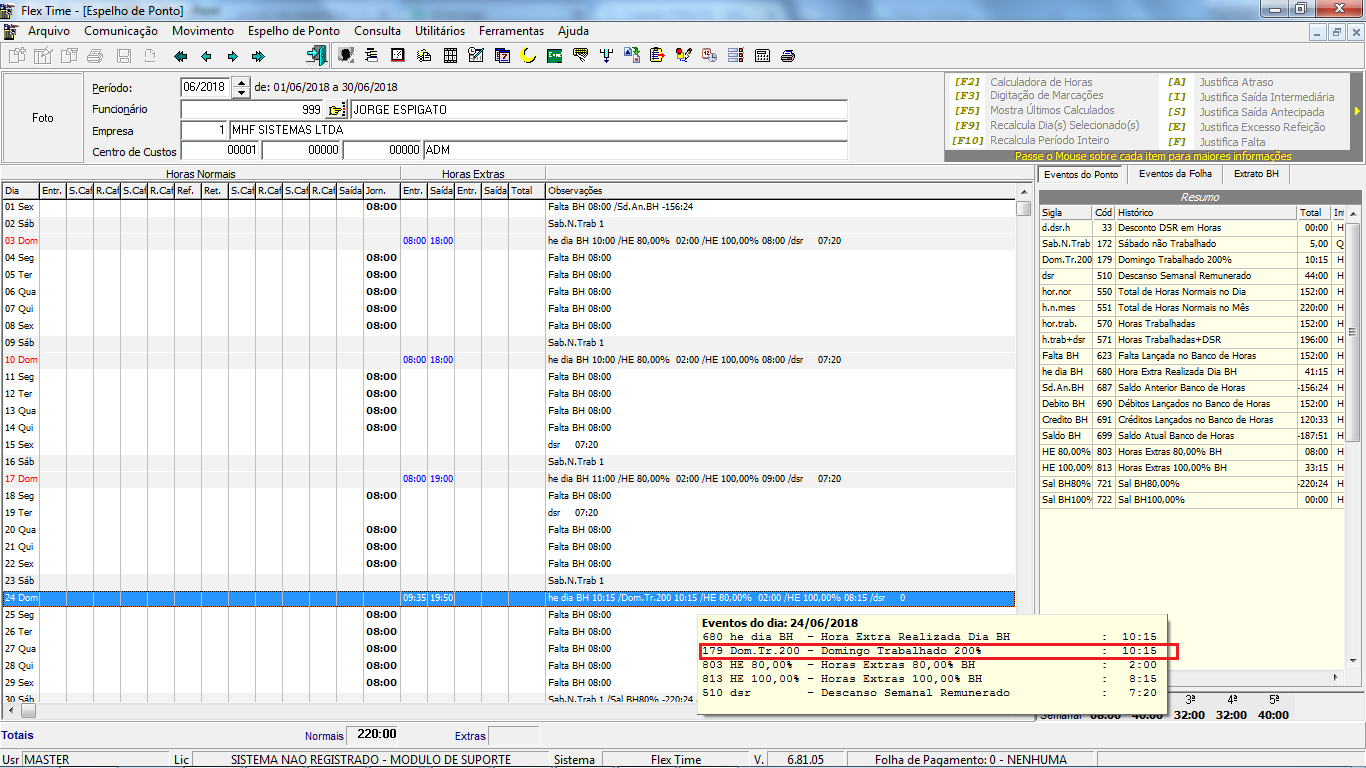Click the Observações column header
1366x768 pixels.
click(780, 190)
